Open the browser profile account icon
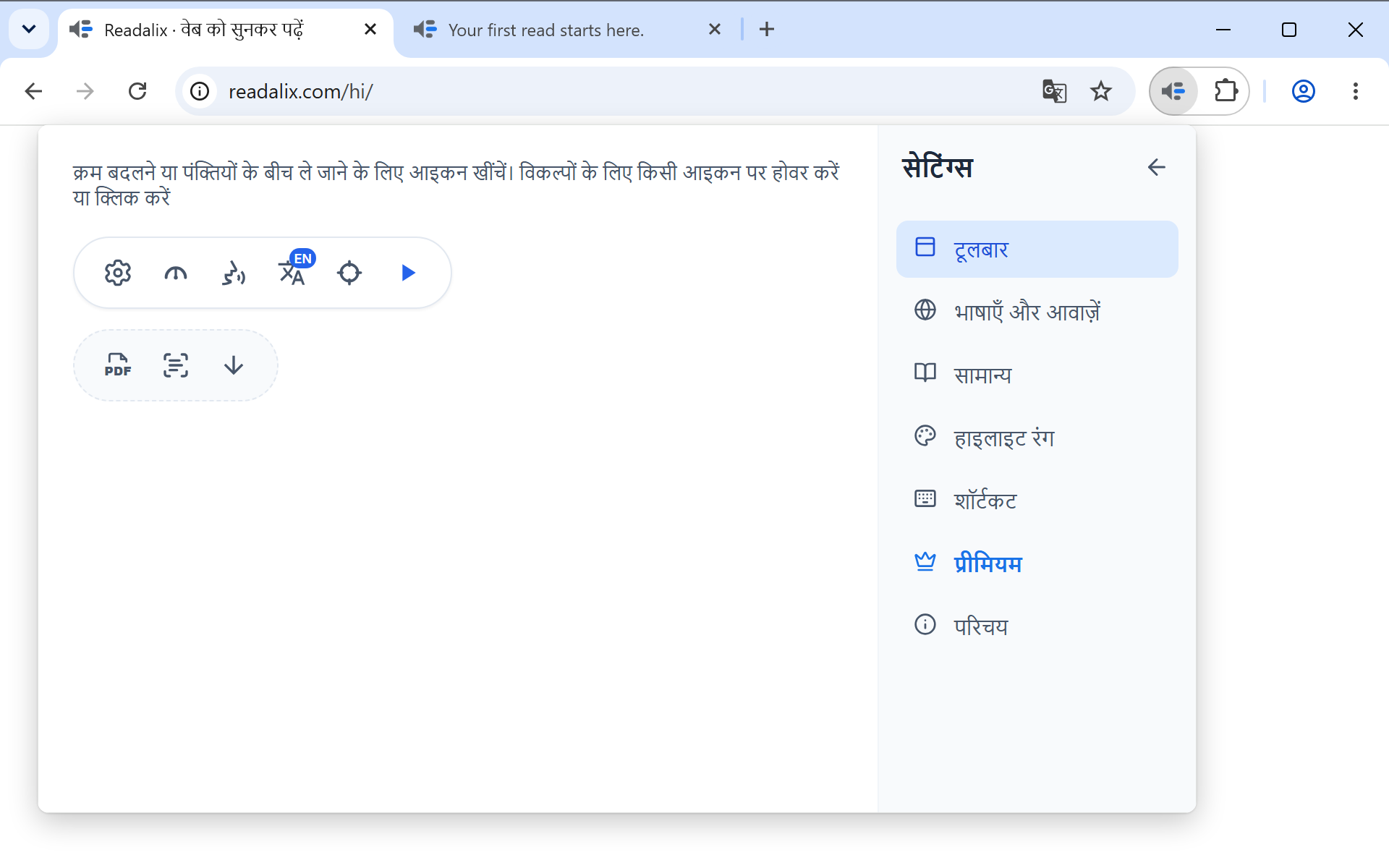The image size is (1389, 868). click(x=1303, y=91)
